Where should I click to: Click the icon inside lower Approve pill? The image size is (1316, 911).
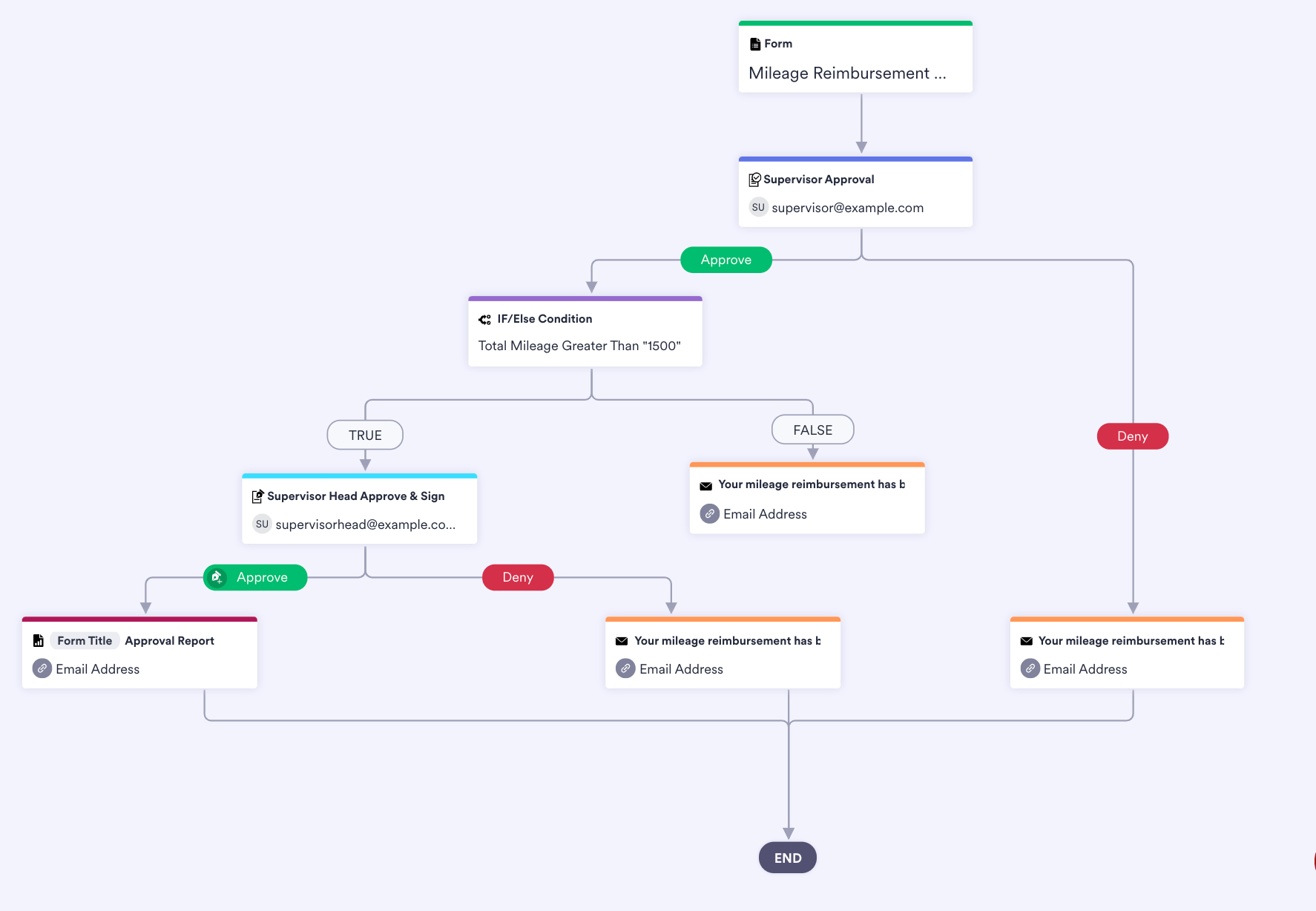tap(217, 577)
